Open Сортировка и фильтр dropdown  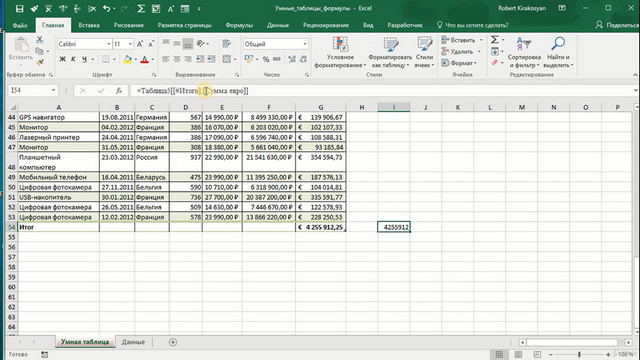pos(524,52)
